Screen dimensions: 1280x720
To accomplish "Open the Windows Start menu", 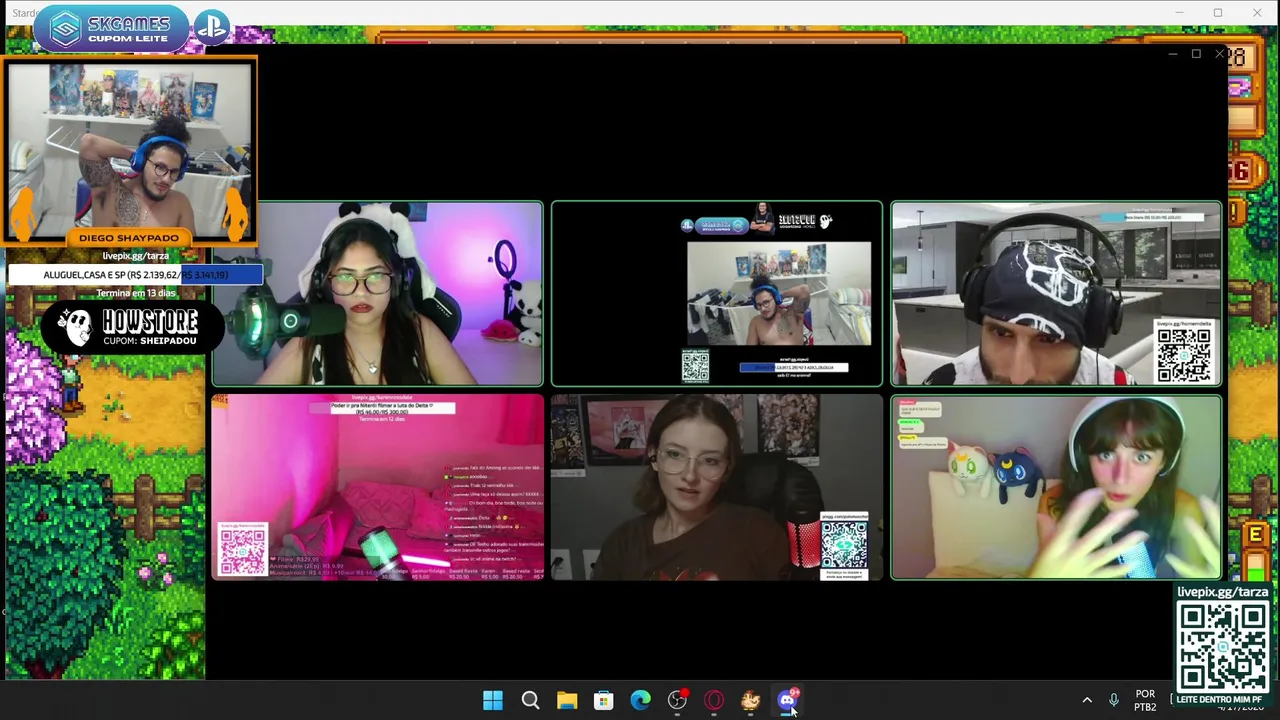I will 493,701.
